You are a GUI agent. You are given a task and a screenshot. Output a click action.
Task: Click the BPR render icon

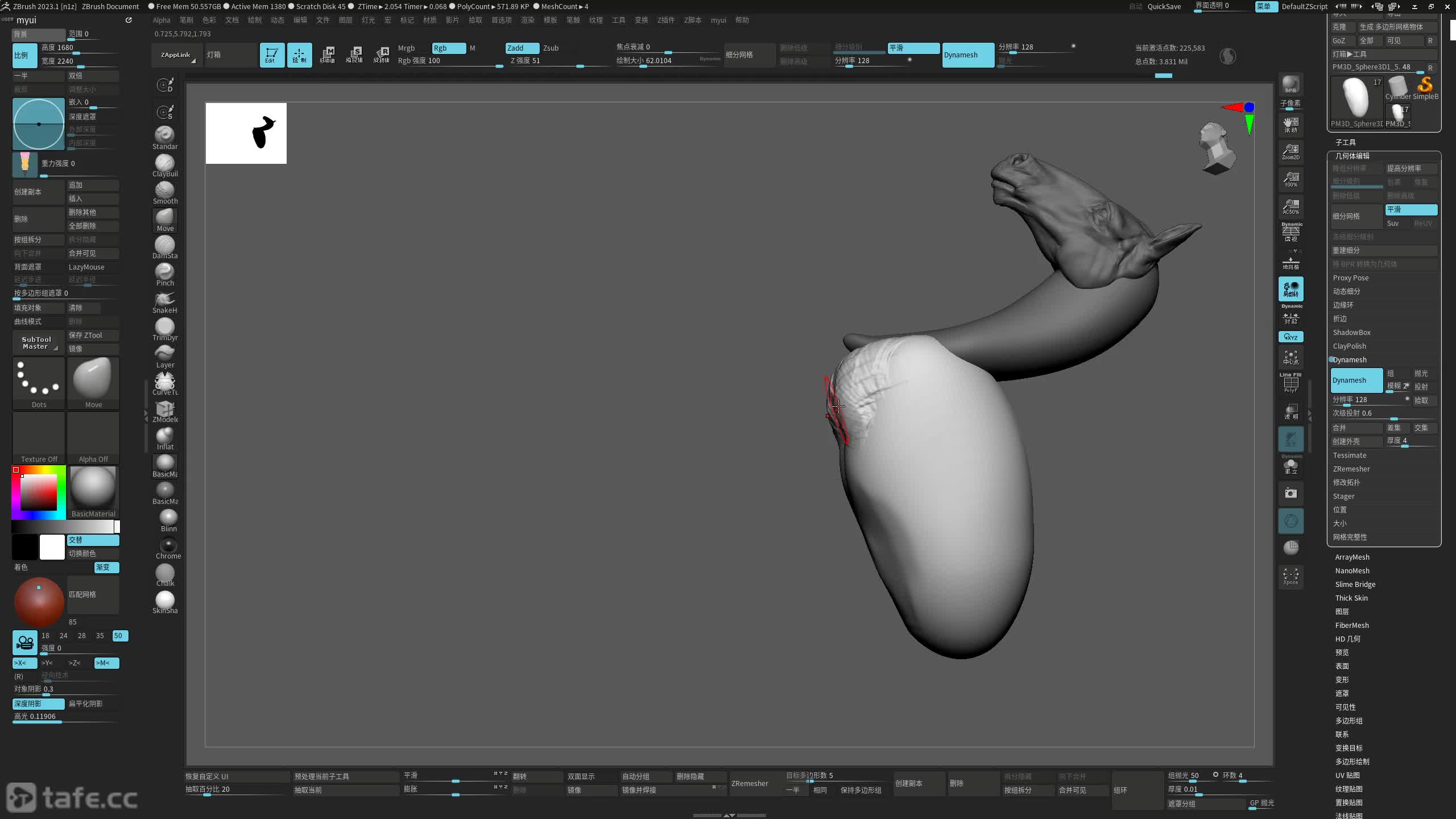(1290, 84)
